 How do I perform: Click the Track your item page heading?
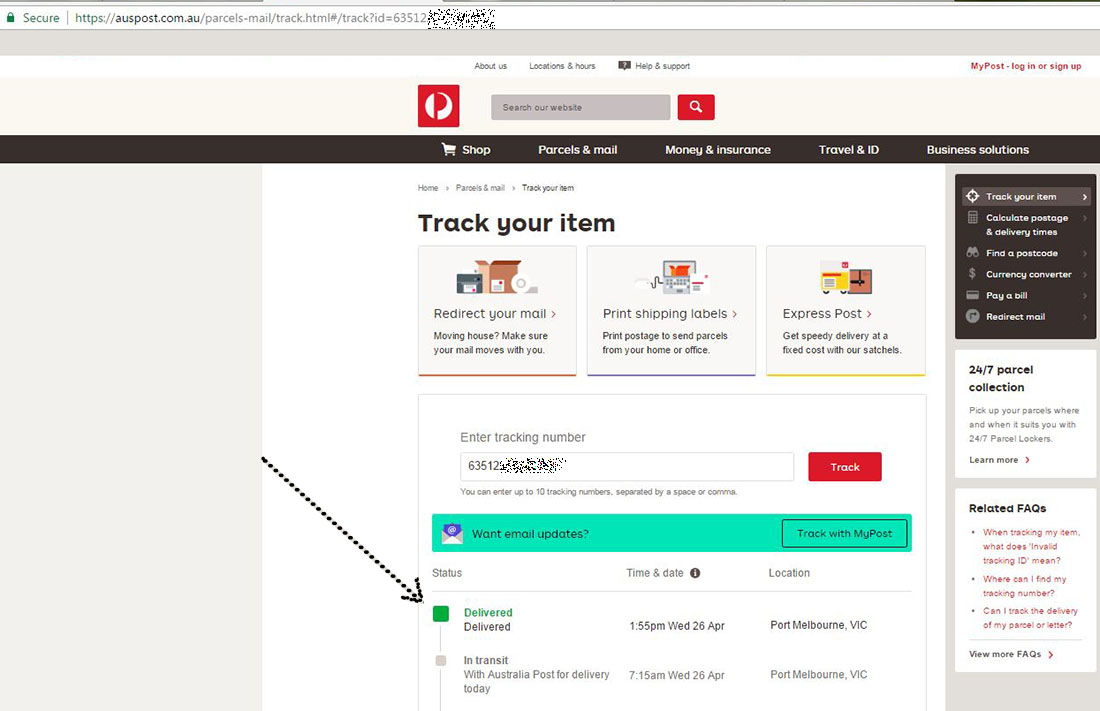pyautogui.click(x=516, y=223)
